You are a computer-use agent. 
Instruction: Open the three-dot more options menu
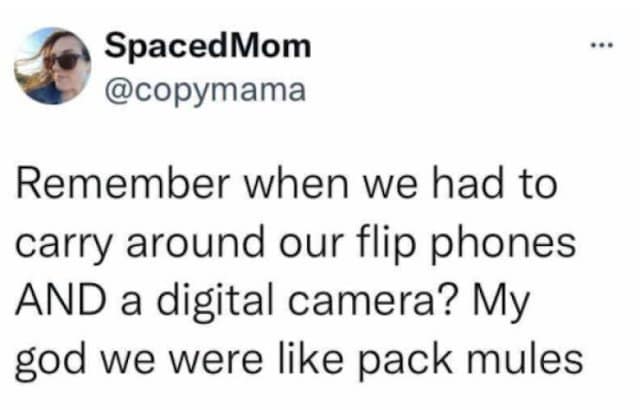point(596,47)
